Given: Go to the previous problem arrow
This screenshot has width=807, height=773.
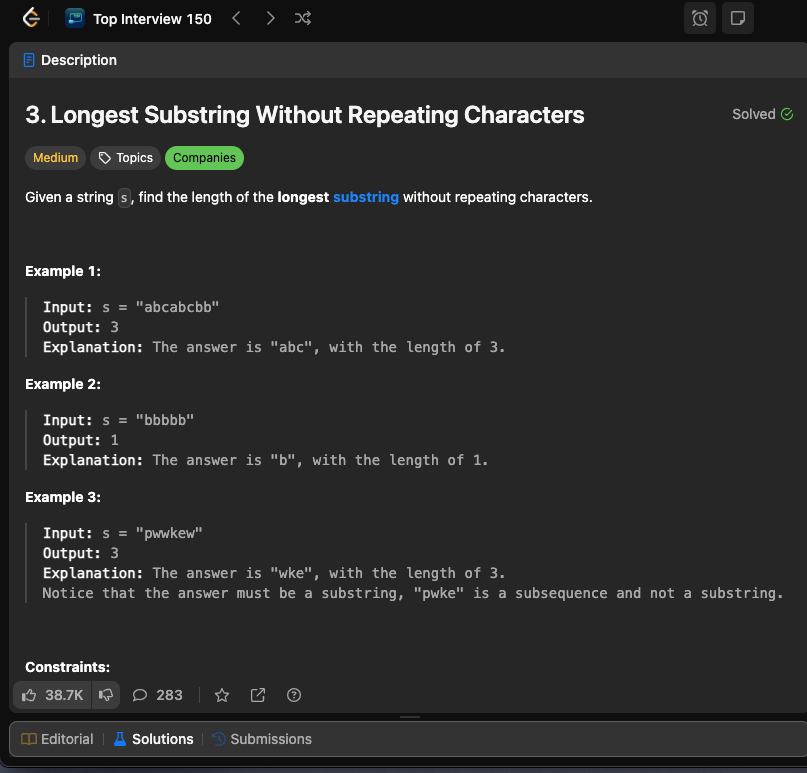Looking at the screenshot, I should click(x=236, y=19).
